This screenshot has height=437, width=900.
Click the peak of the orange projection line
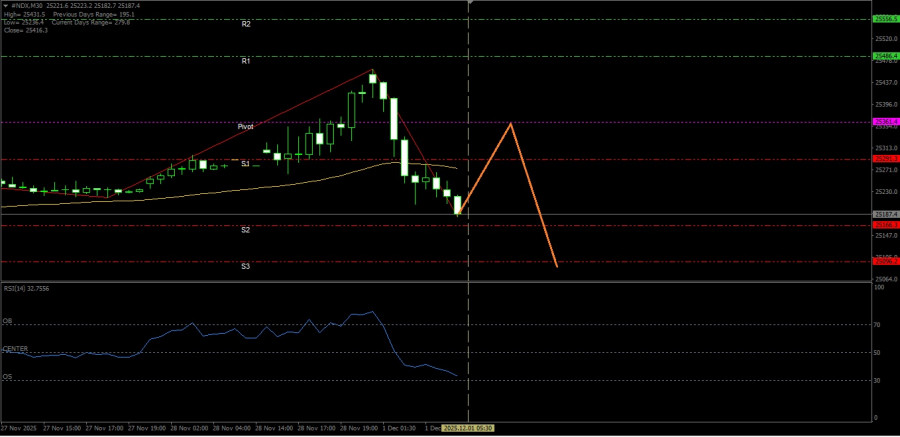pyautogui.click(x=510, y=123)
